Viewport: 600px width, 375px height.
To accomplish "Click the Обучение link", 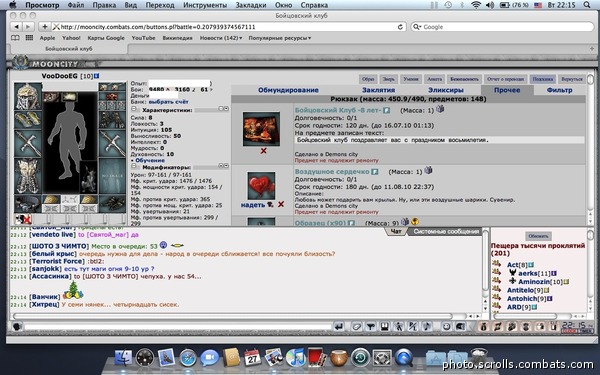I will click(150, 160).
